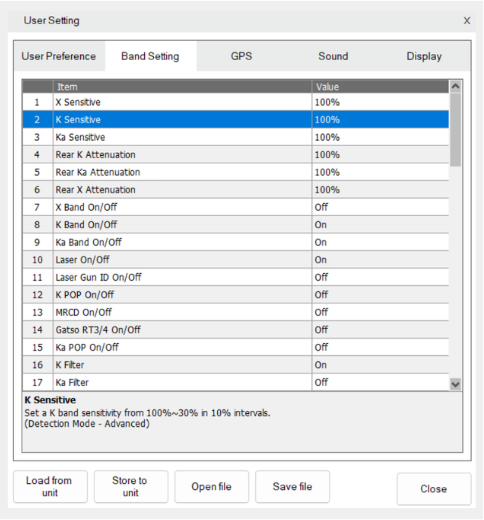Open the GPS tab
Image resolution: width=484 pixels, height=520 pixels.
[x=241, y=56]
